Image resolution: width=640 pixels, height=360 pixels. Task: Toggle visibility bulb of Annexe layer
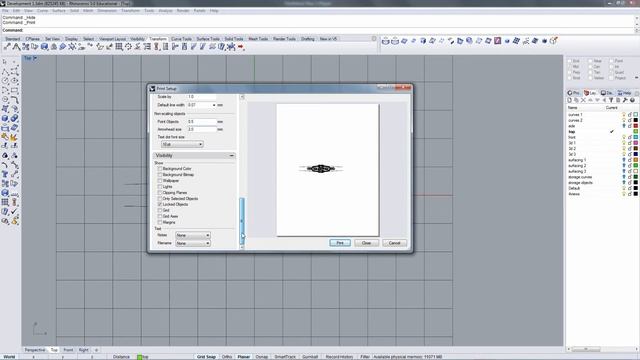[624, 194]
